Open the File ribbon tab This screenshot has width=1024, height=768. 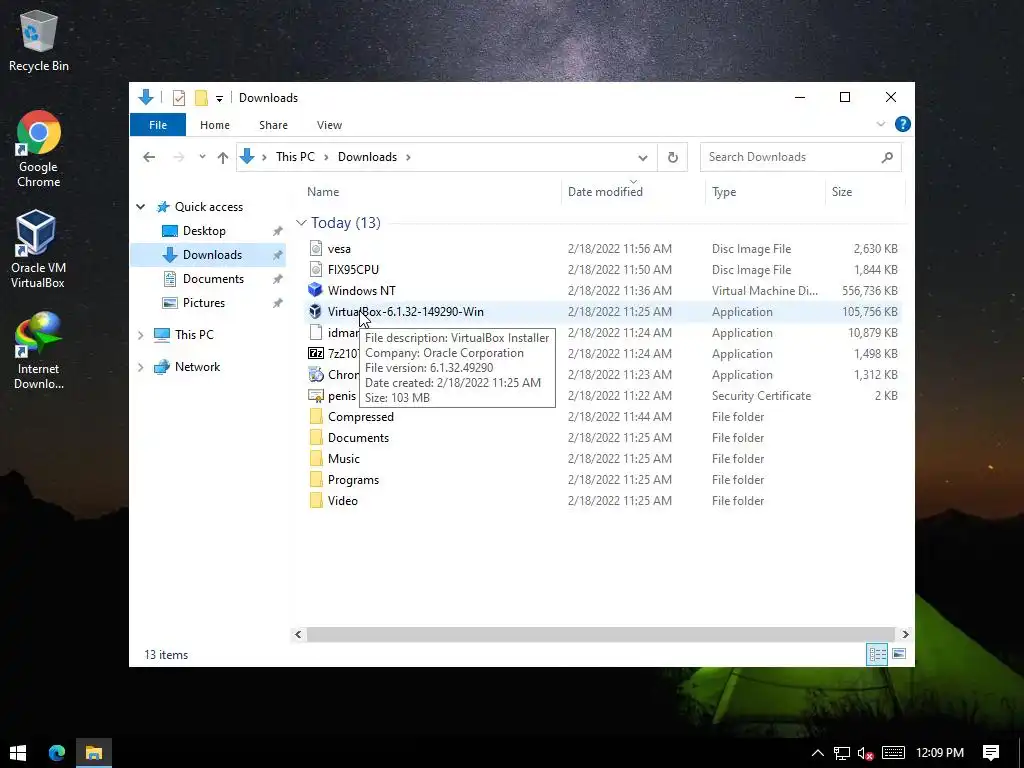(x=158, y=125)
